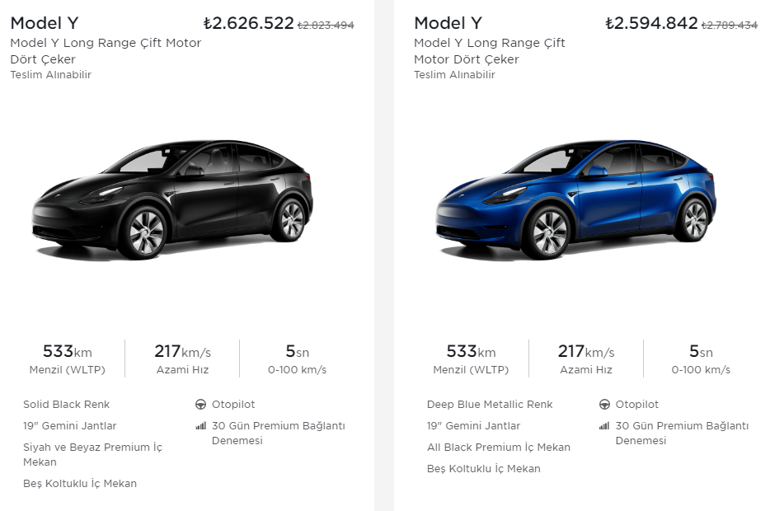Click All Black Premium İç Mekan text
Viewport: 770px width, 511px height.
tap(498, 447)
